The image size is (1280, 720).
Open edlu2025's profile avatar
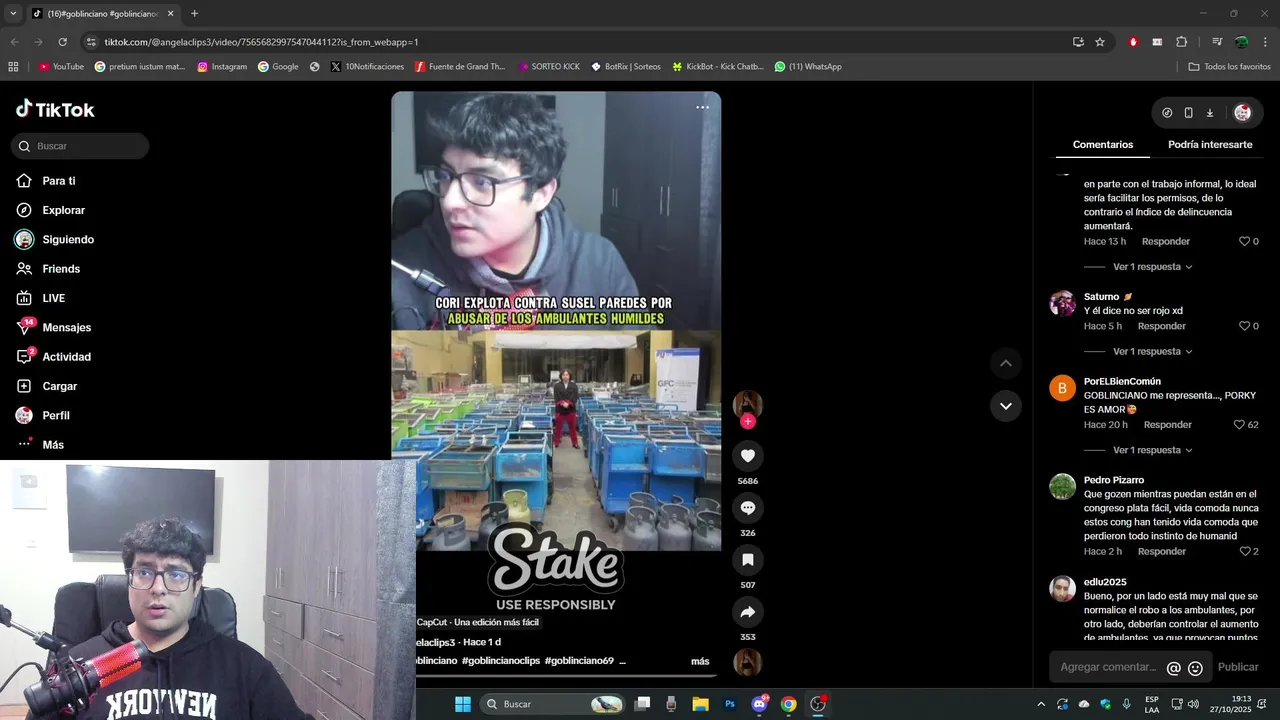(x=1062, y=589)
